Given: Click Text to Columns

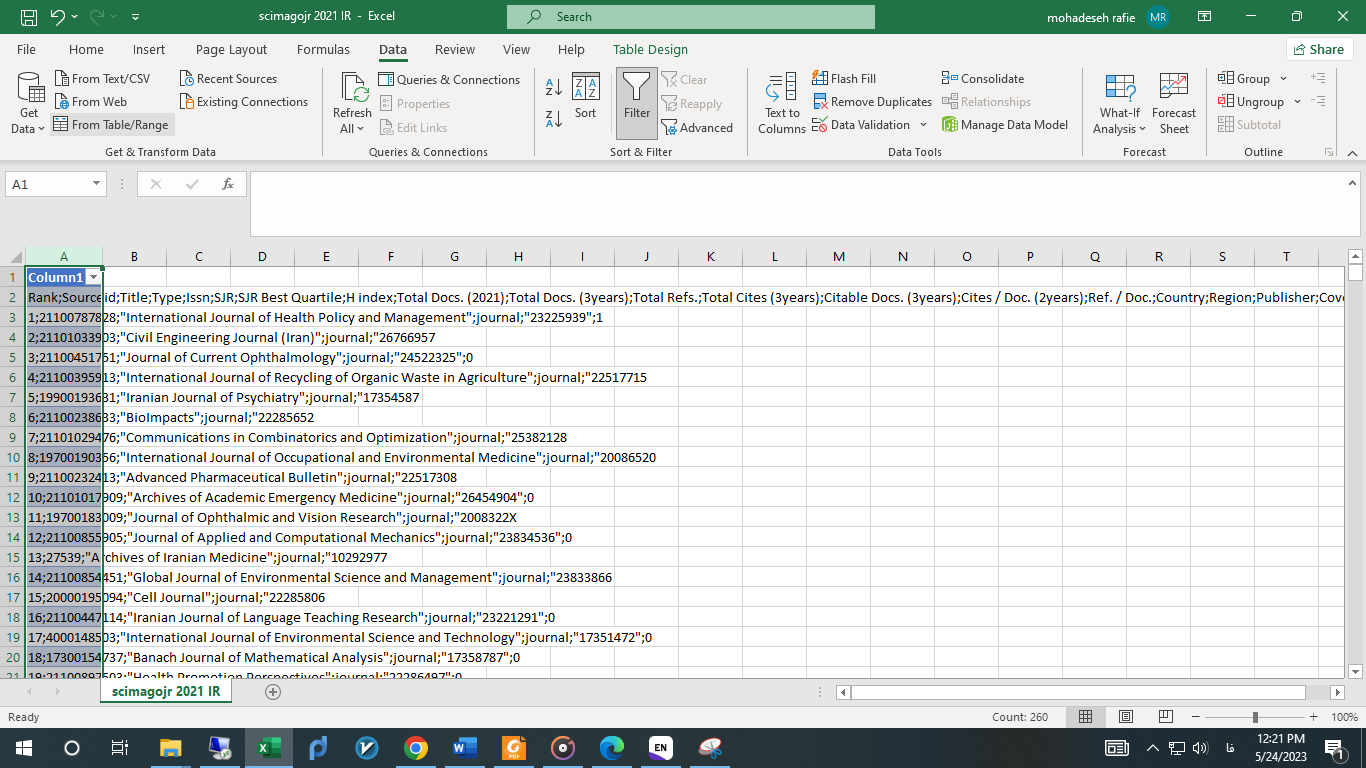Looking at the screenshot, I should pyautogui.click(x=781, y=103).
